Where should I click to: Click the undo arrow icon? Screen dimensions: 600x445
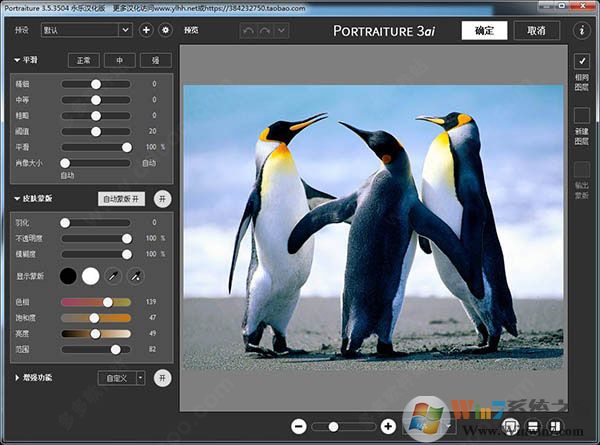249,30
